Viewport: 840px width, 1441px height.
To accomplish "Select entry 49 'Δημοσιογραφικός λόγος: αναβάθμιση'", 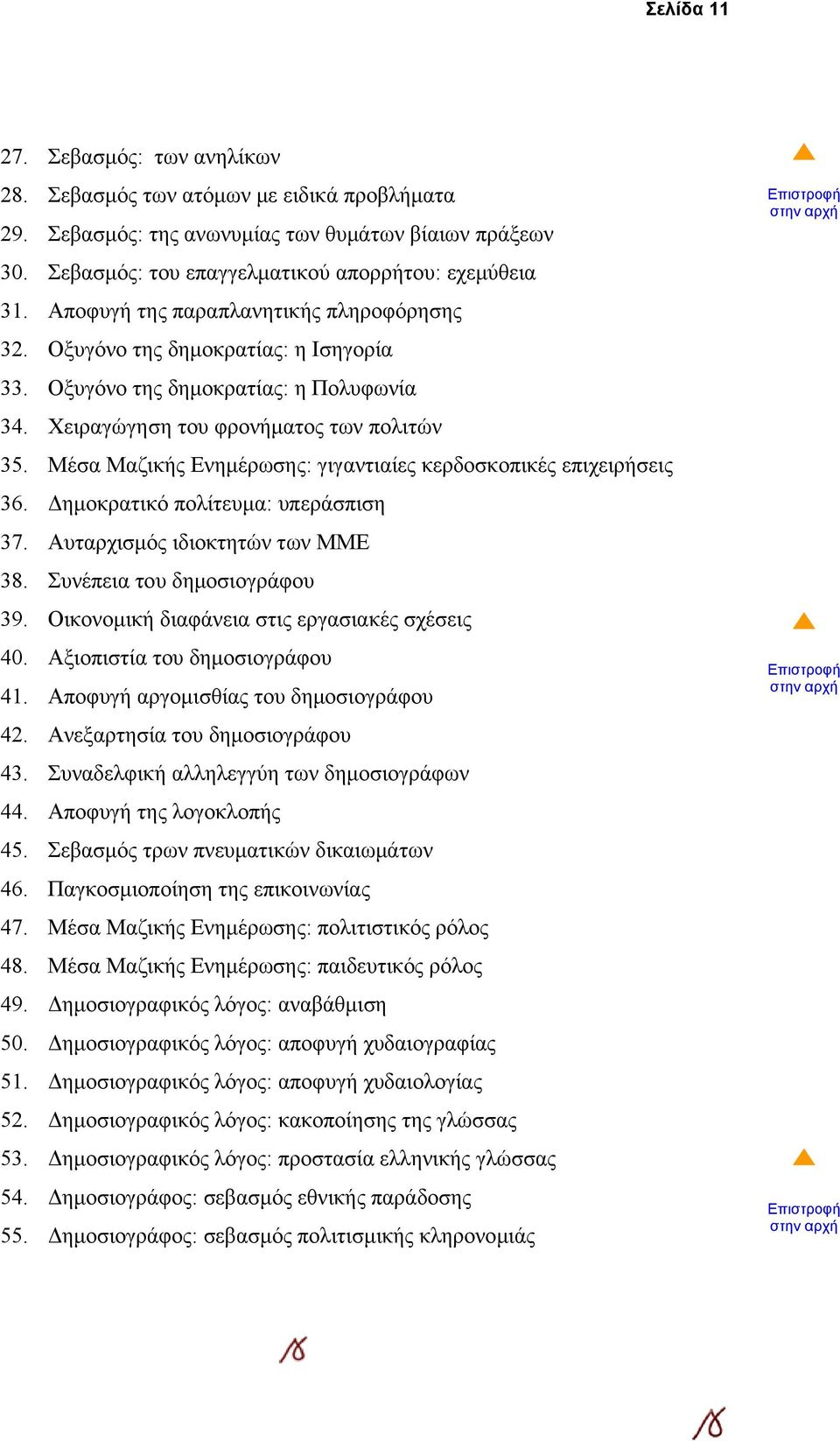I will [216, 1005].
